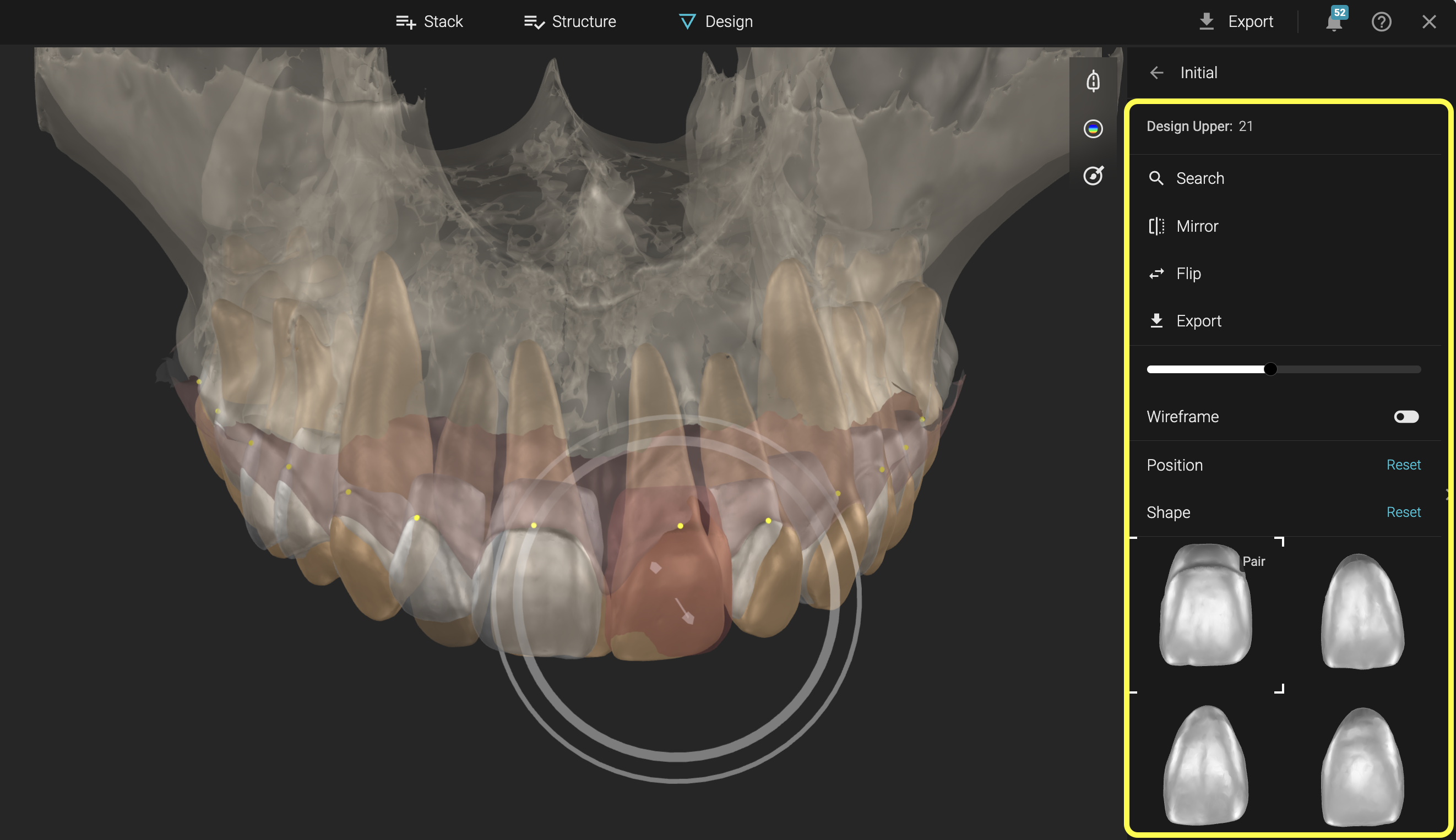The width and height of the screenshot is (1456, 840).
Task: Open the help question mark icon
Action: pyautogui.click(x=1381, y=22)
